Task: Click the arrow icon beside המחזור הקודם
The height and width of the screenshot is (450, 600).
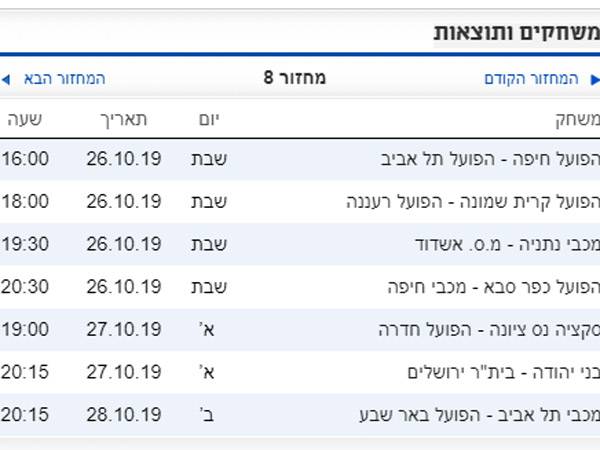Action: pyautogui.click(x=590, y=78)
